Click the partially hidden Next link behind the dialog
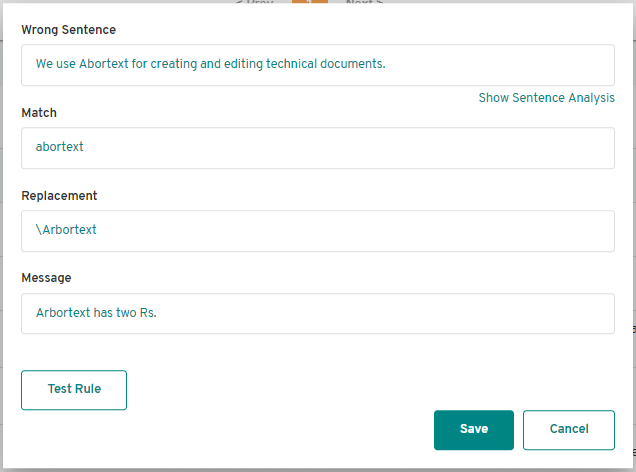The width and height of the screenshot is (636, 472). click(x=364, y=2)
